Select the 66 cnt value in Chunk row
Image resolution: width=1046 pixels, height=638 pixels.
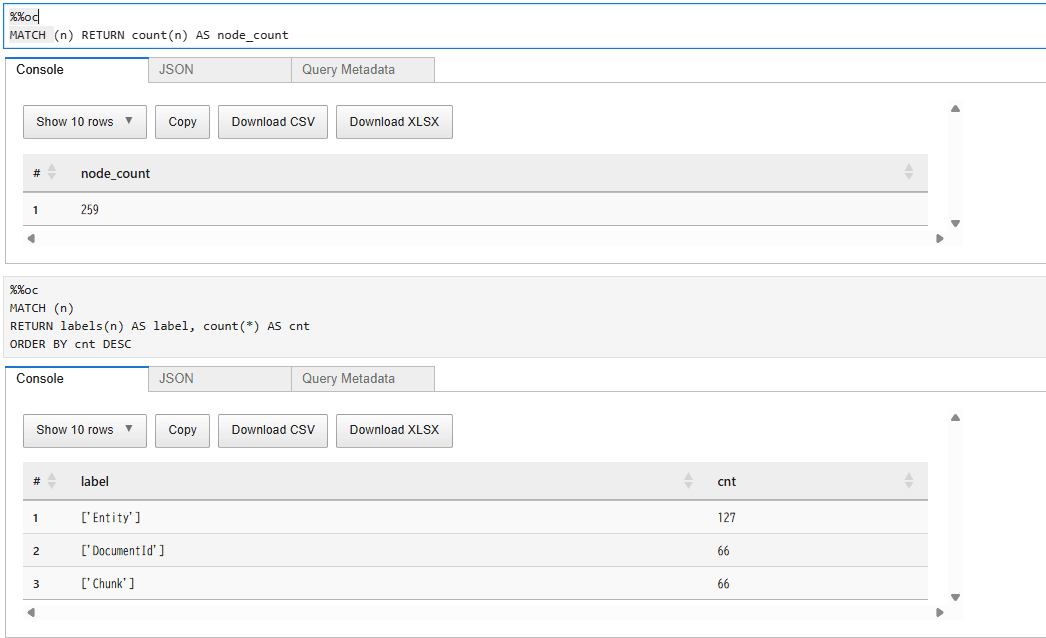point(723,584)
